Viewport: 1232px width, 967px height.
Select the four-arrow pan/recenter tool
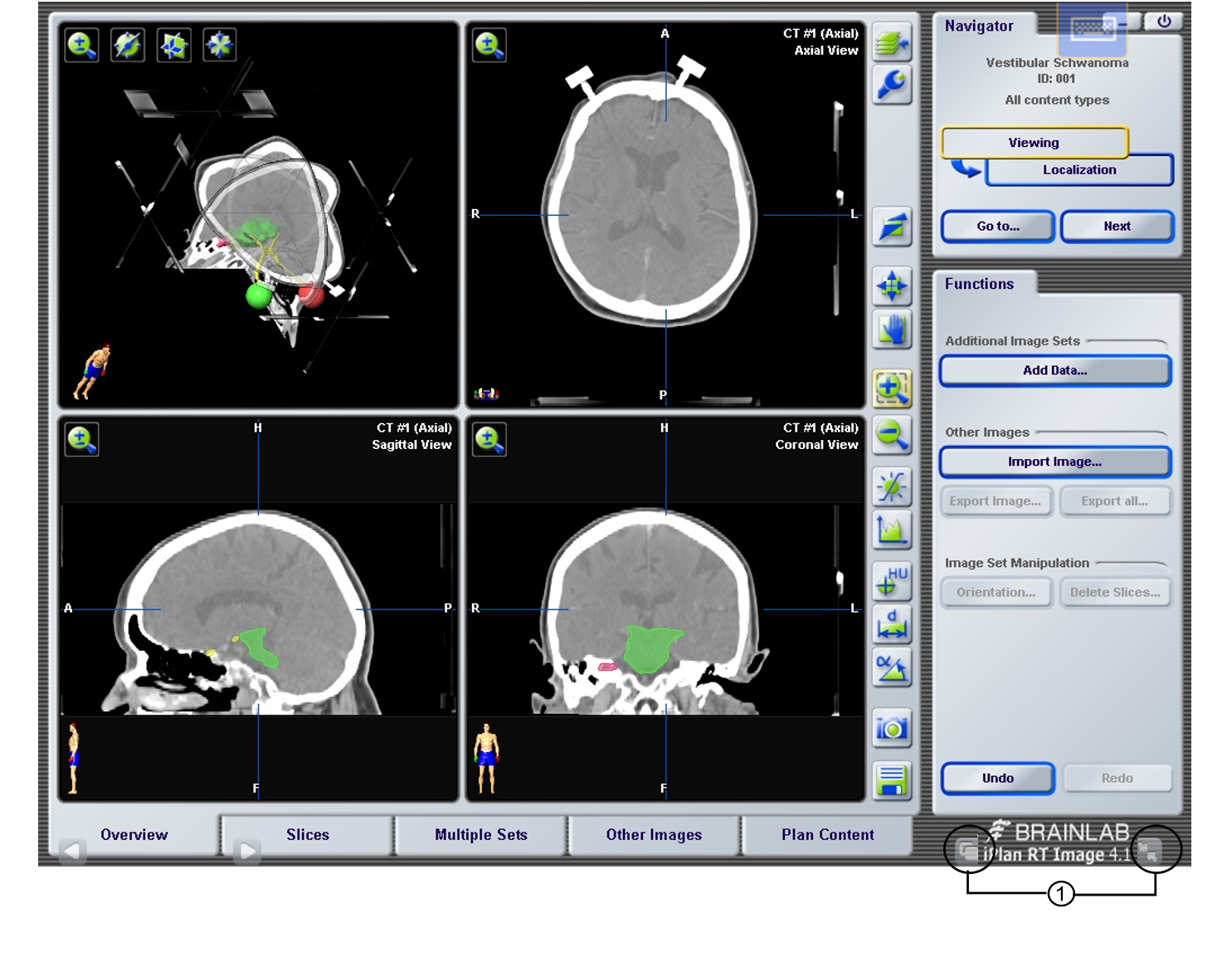click(892, 286)
